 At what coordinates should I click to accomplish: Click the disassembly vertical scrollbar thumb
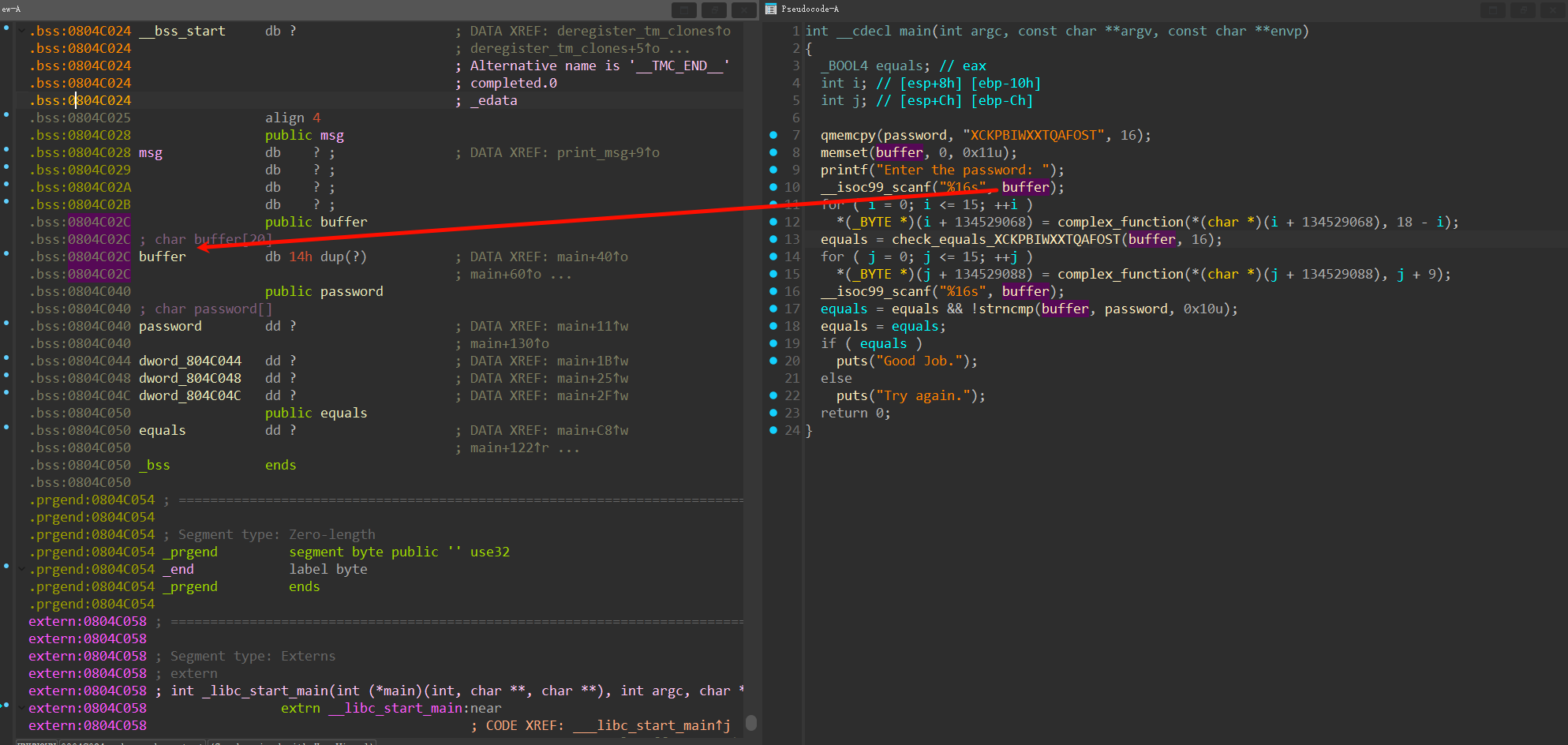[x=751, y=722]
